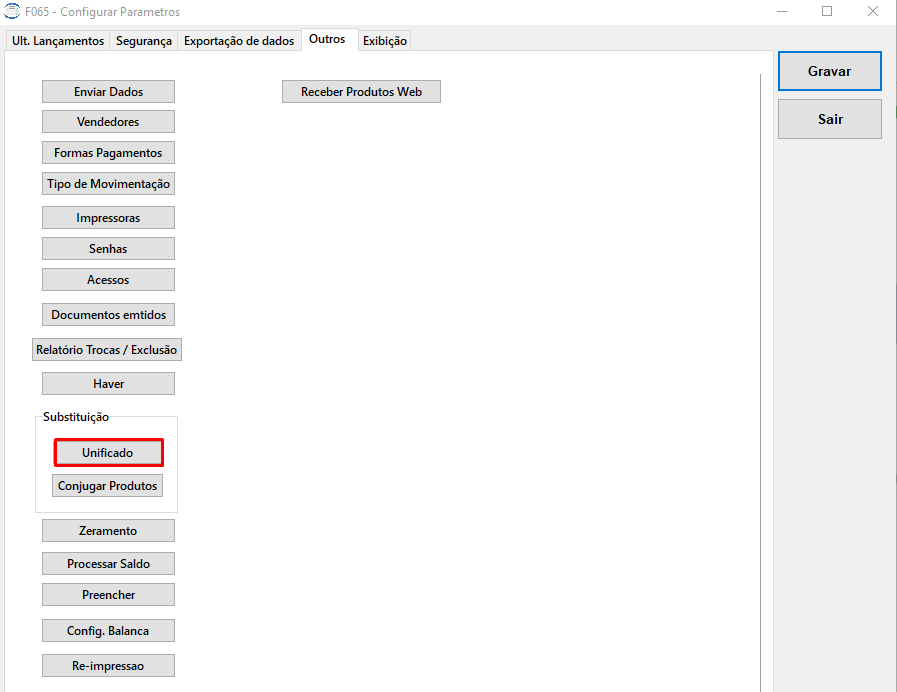897x692 pixels.
Task: Click the Processar Saldo button
Action: point(108,564)
